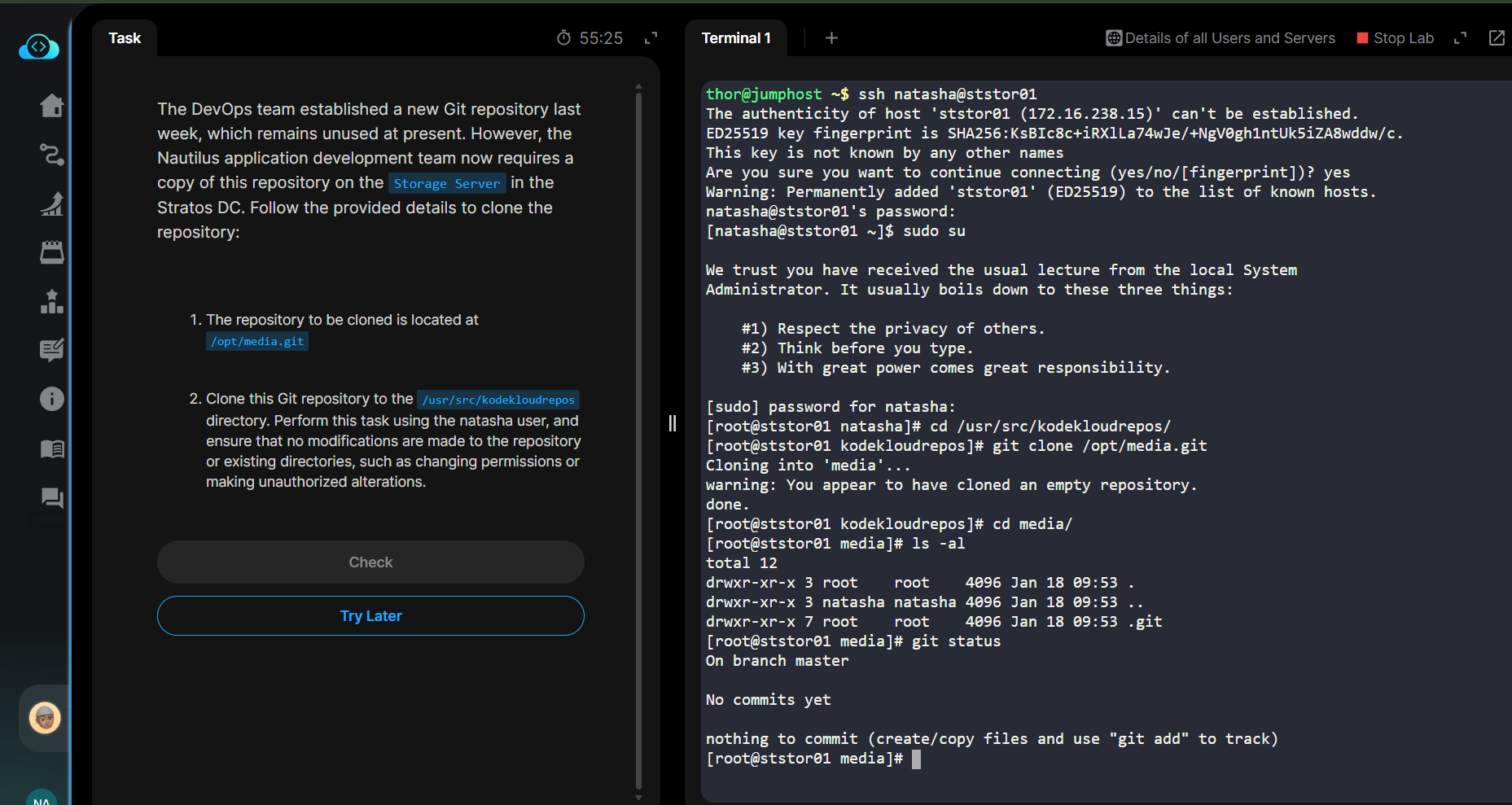Screen dimensions: 1512x805
Task: Click the user avatar in sidebar
Action: click(45, 718)
